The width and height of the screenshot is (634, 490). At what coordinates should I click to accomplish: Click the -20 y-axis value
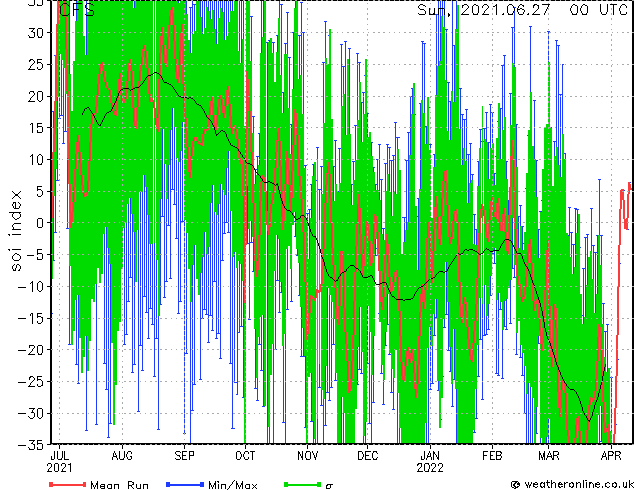tap(30, 350)
